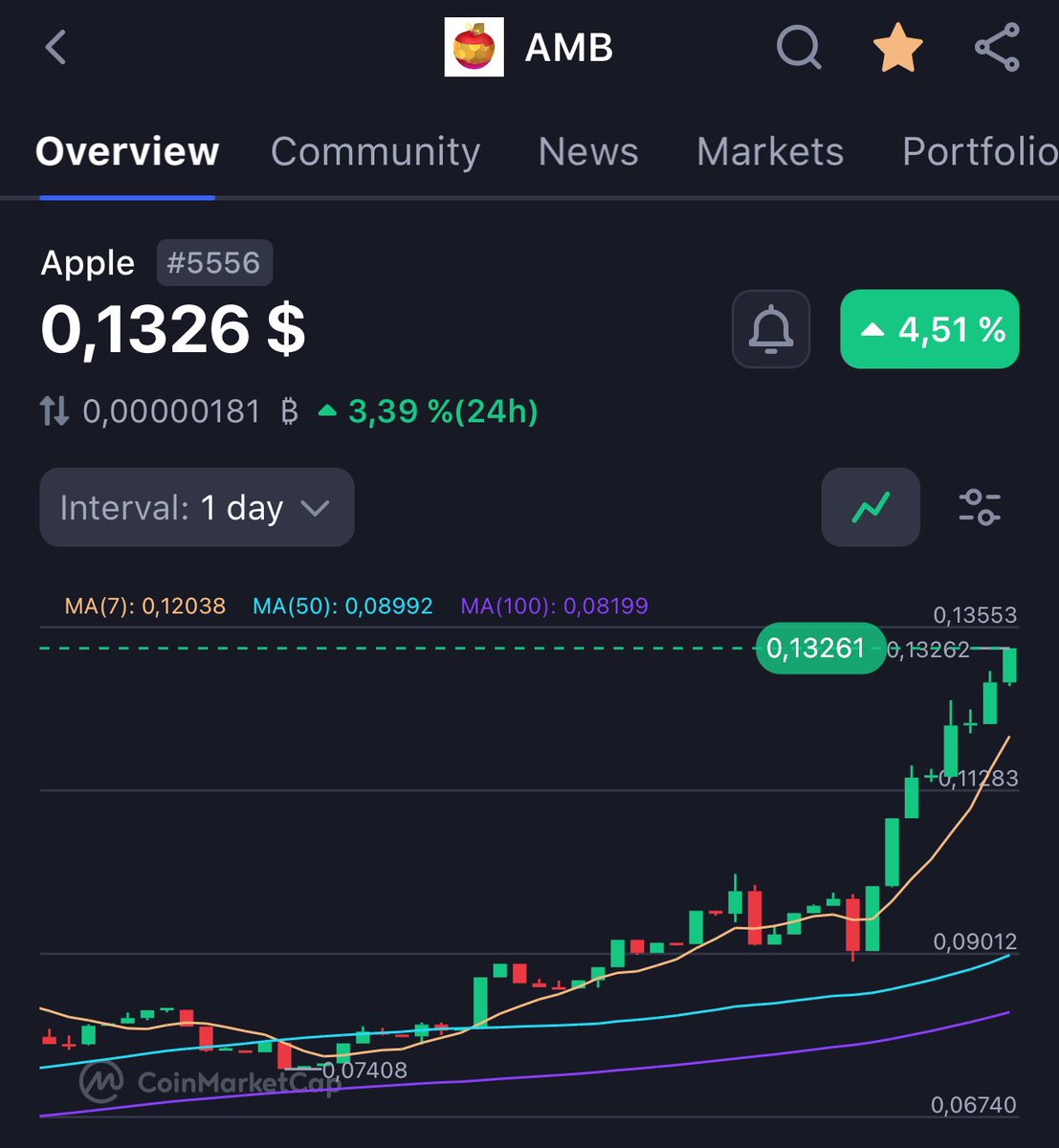Toggle the watchlist star to unfavorite AMB
Viewport: 1059px width, 1148px height.
pos(898,48)
